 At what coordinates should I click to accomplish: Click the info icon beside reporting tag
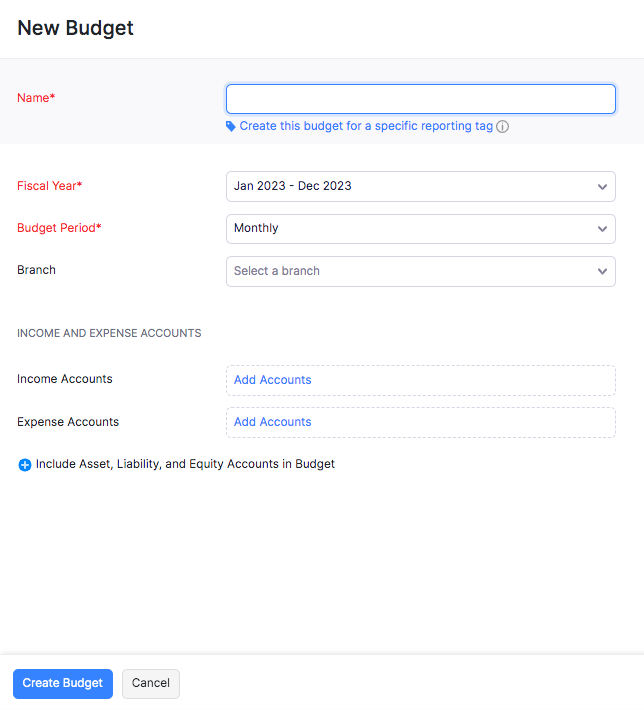[502, 126]
